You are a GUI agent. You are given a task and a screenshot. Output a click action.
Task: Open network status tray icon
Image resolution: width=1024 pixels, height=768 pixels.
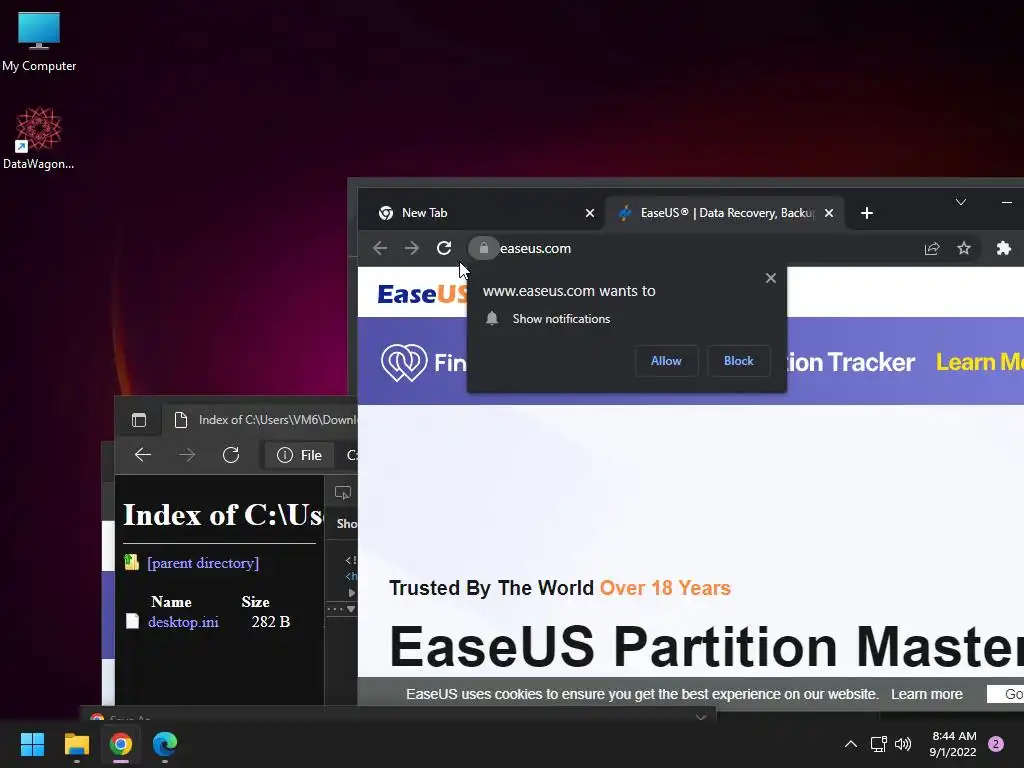[x=879, y=744]
